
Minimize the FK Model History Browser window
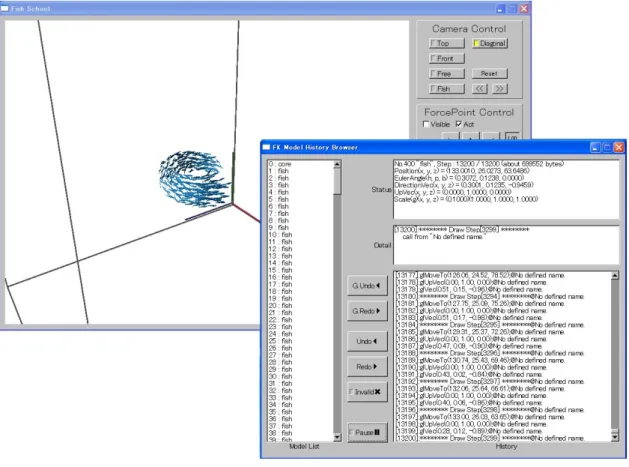click(x=595, y=148)
